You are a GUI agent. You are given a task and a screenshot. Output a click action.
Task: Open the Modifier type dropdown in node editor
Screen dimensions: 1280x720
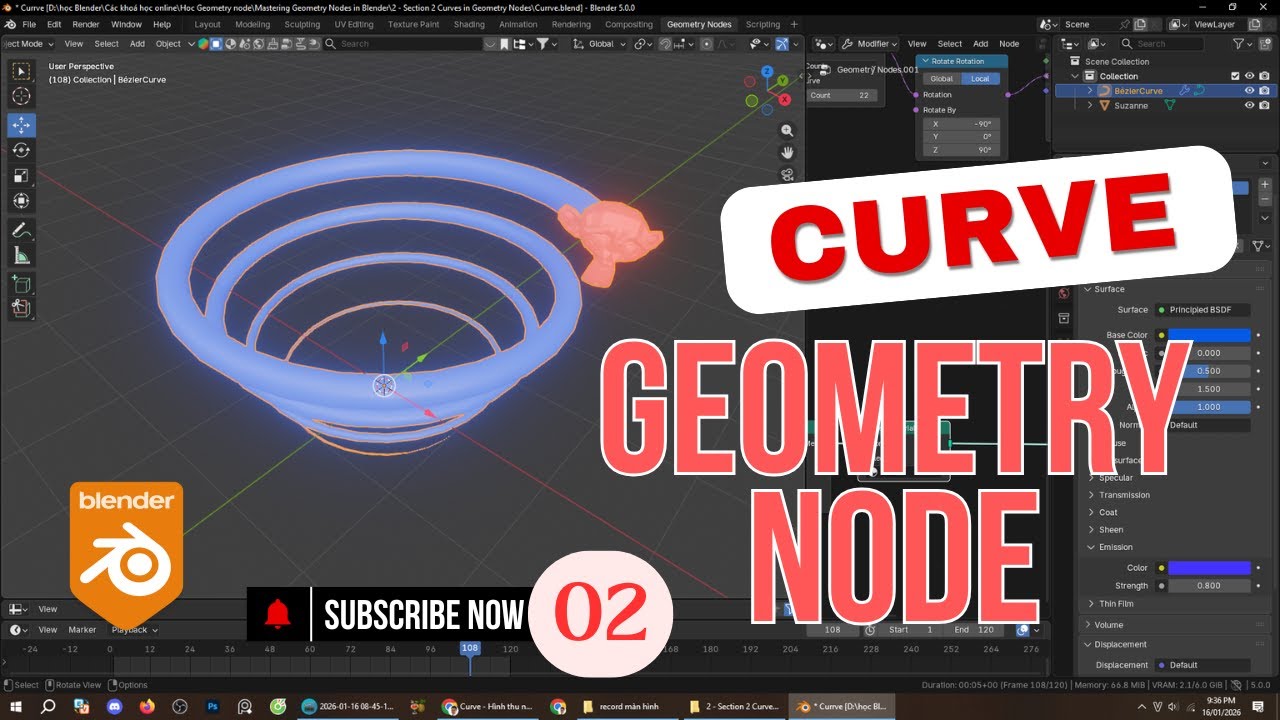click(x=869, y=44)
